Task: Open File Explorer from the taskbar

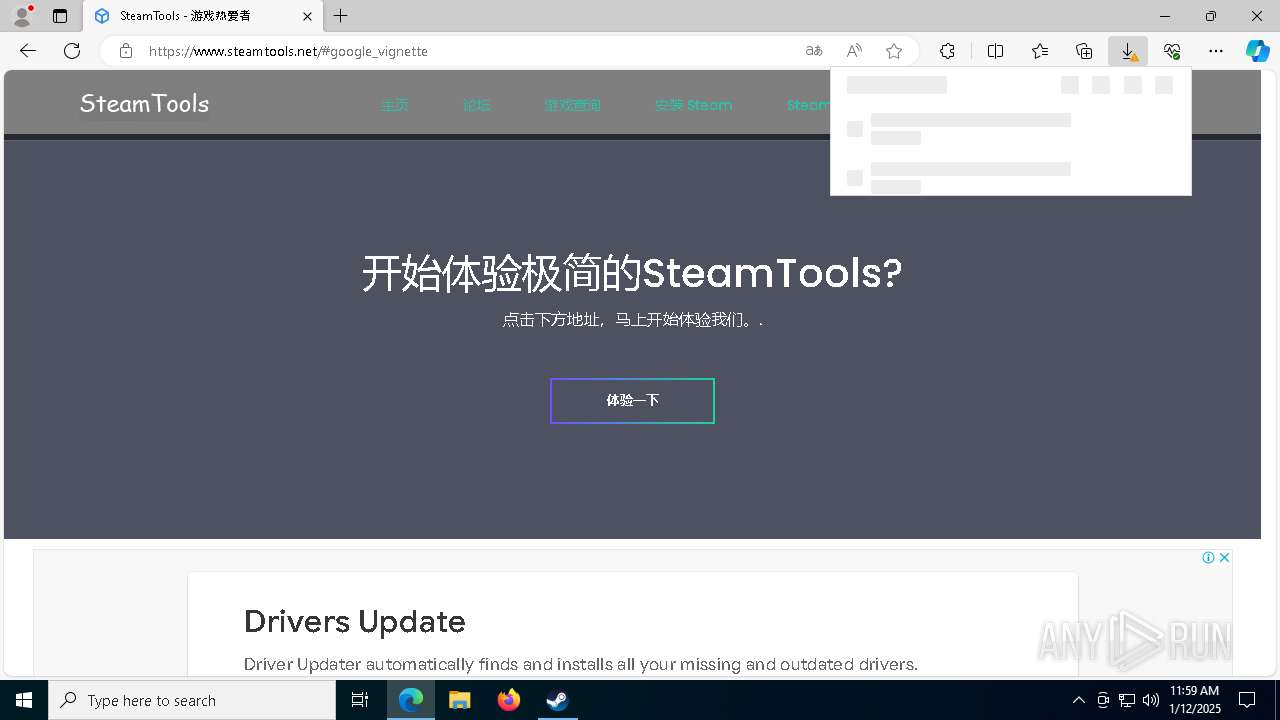Action: (460, 700)
